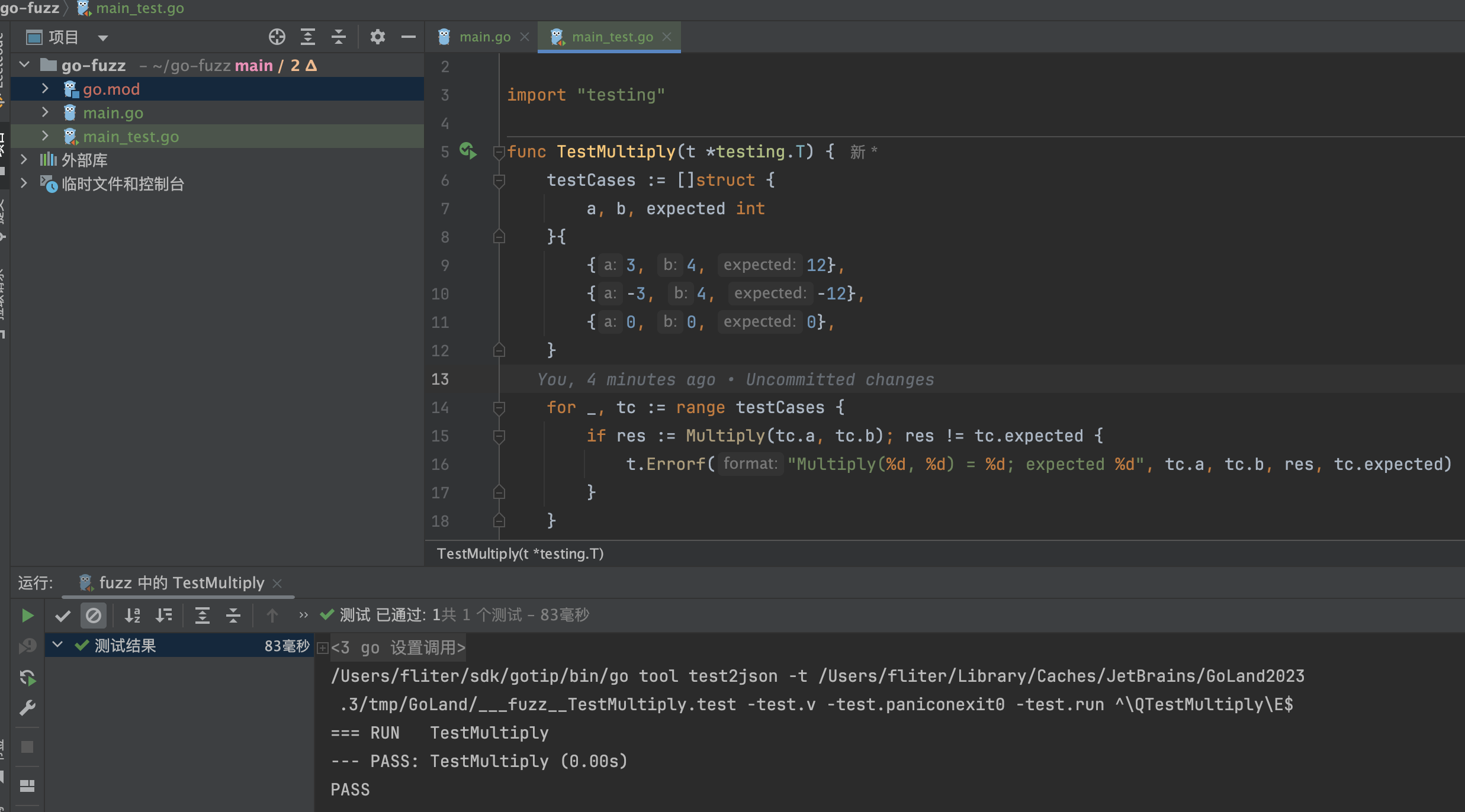
Task: Click the rerun failed tests icon
Action: pyautogui.click(x=27, y=646)
